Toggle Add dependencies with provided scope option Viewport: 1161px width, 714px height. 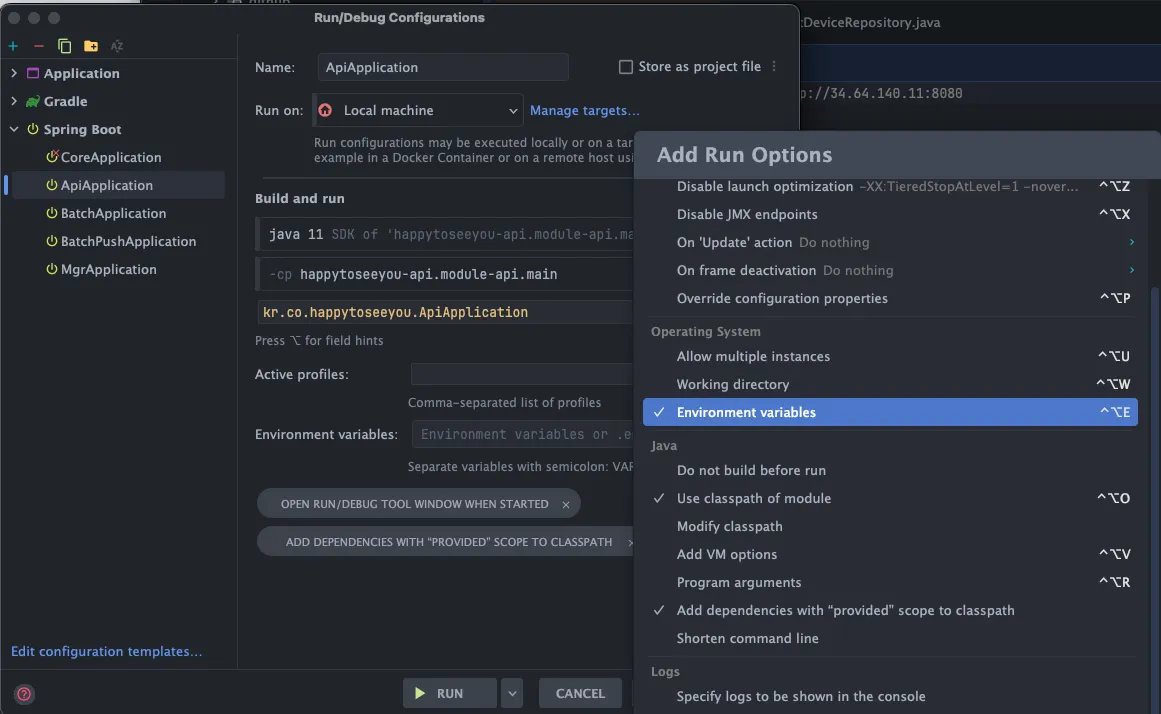(890, 610)
